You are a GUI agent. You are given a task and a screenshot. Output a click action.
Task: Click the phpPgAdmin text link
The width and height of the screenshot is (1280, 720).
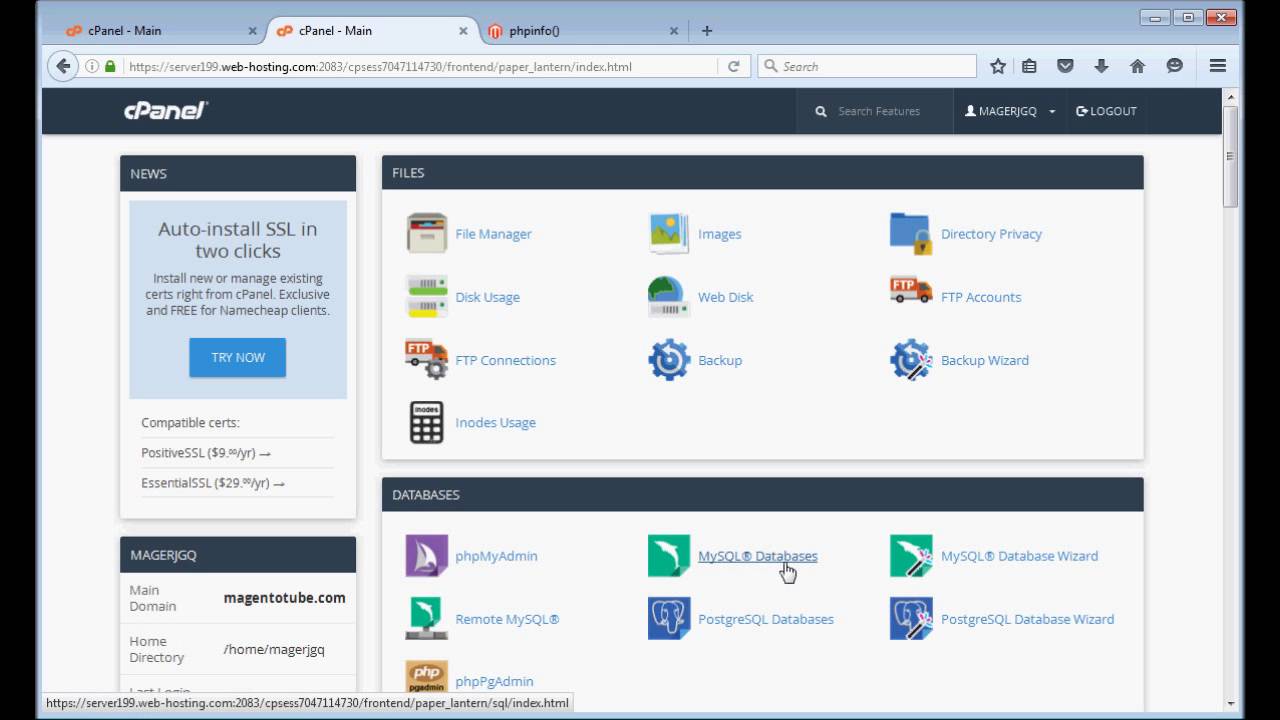494,682
